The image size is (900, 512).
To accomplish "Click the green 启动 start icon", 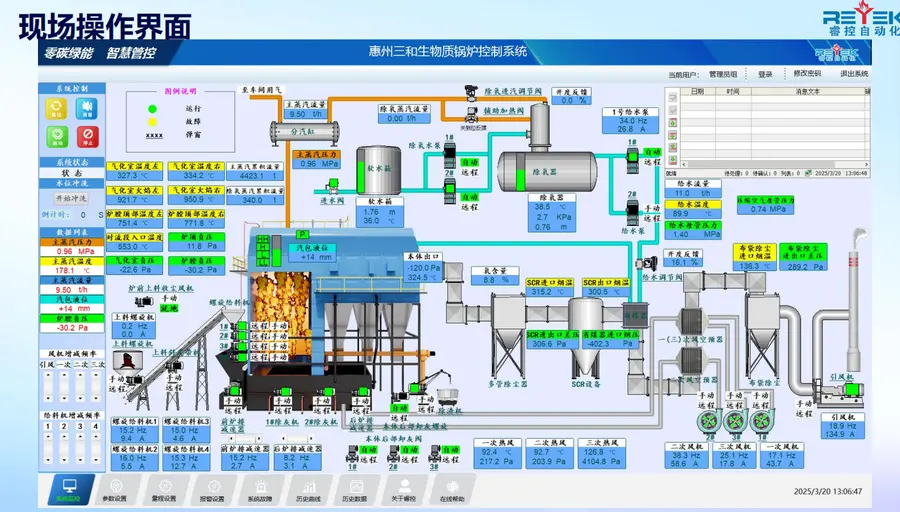I will click(x=56, y=137).
